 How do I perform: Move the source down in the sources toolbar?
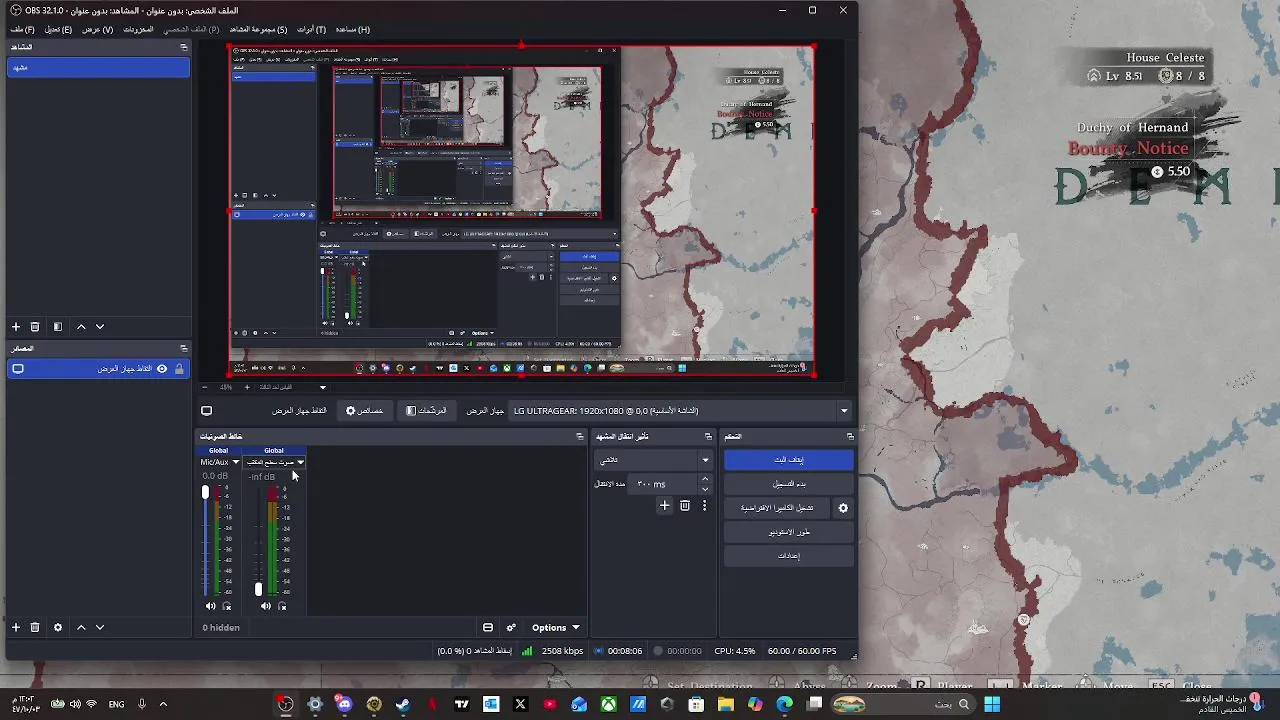100,628
